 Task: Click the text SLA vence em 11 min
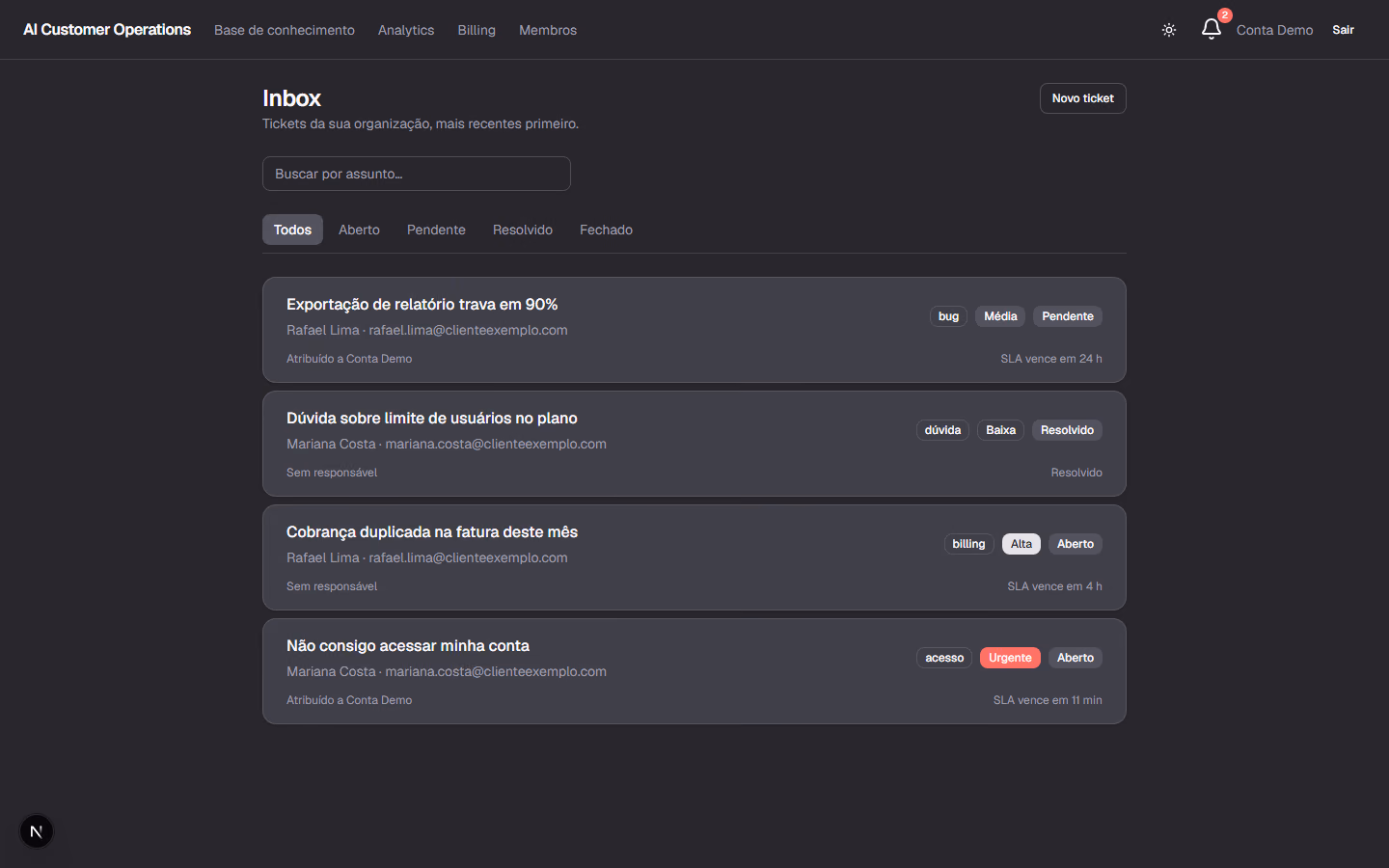1048,700
